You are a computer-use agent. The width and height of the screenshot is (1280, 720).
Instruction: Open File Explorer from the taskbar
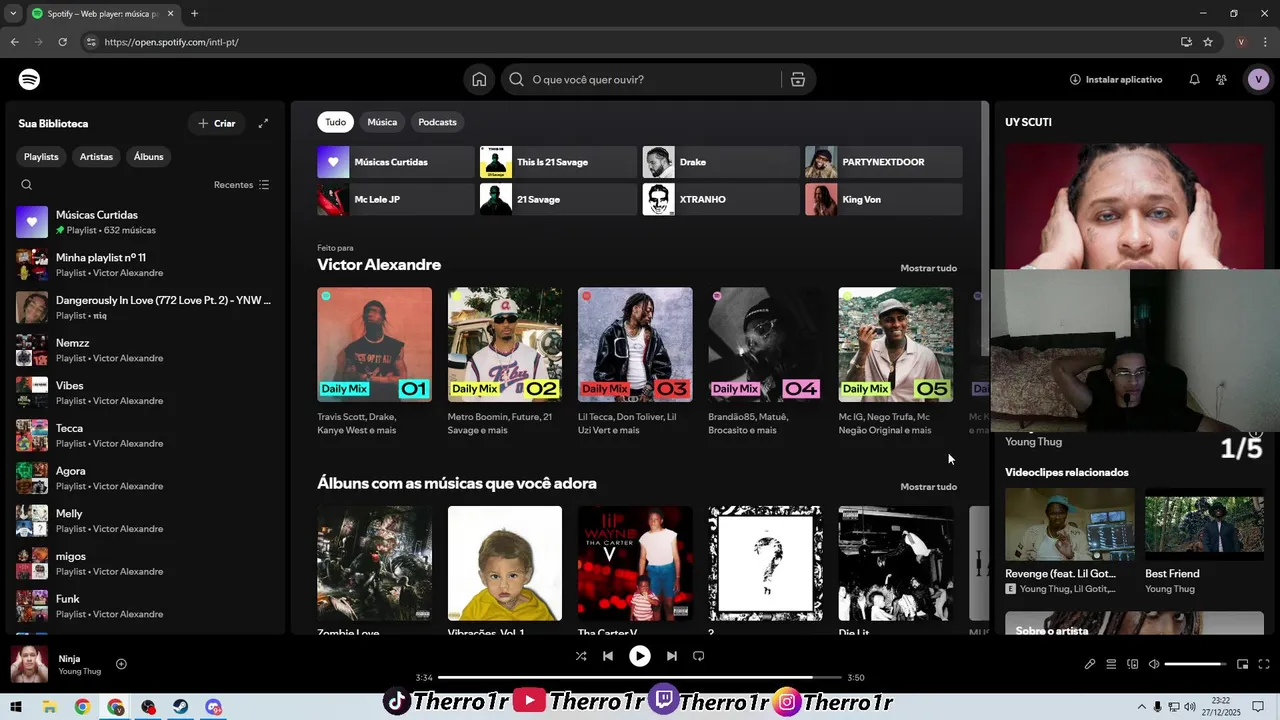coord(49,707)
